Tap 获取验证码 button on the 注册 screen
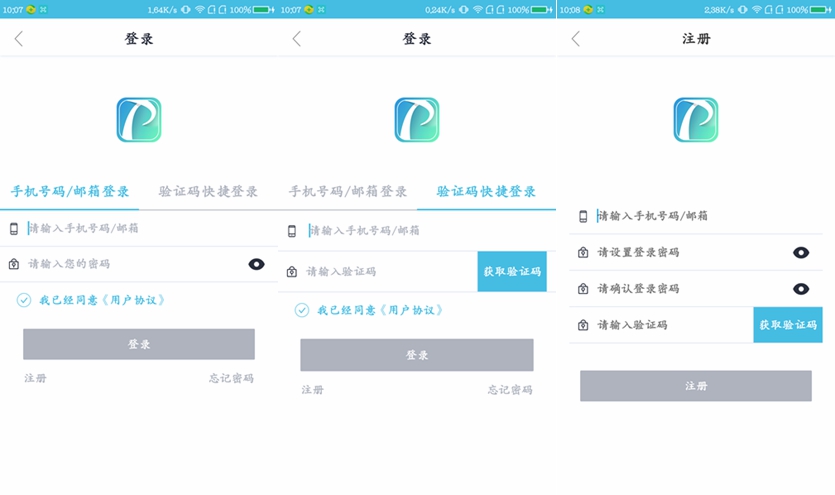The height and width of the screenshot is (495, 835). point(788,325)
